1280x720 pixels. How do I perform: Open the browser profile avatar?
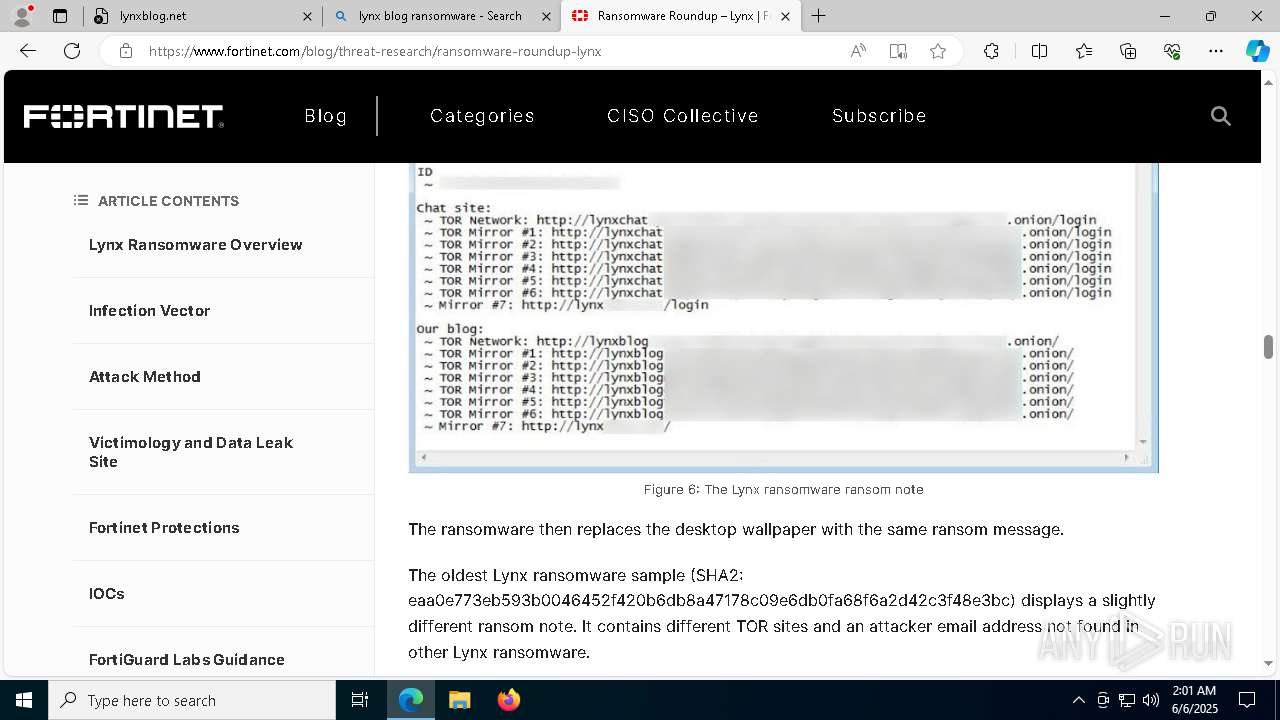point(22,16)
